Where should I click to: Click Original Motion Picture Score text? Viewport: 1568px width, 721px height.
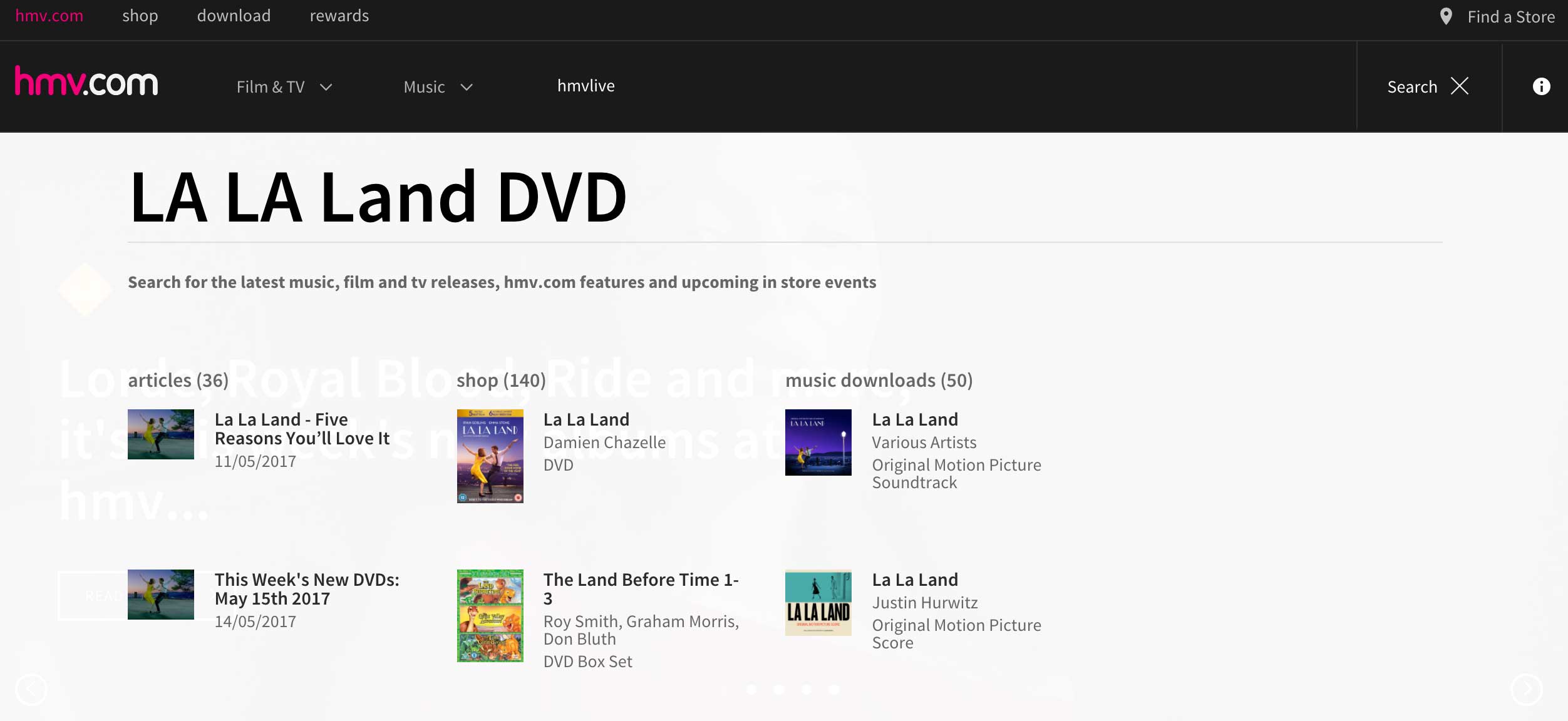tap(957, 634)
